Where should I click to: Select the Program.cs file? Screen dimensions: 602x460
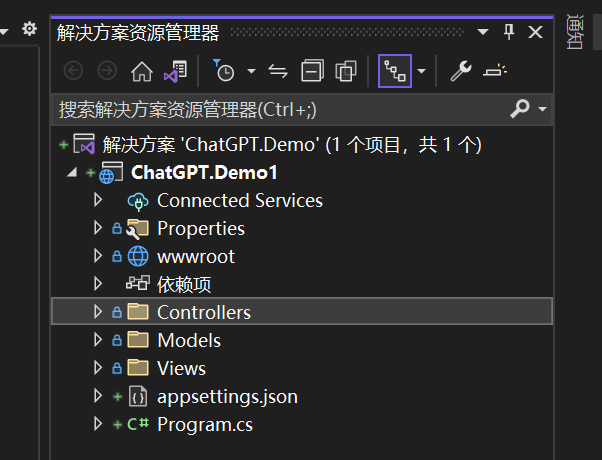click(x=205, y=425)
